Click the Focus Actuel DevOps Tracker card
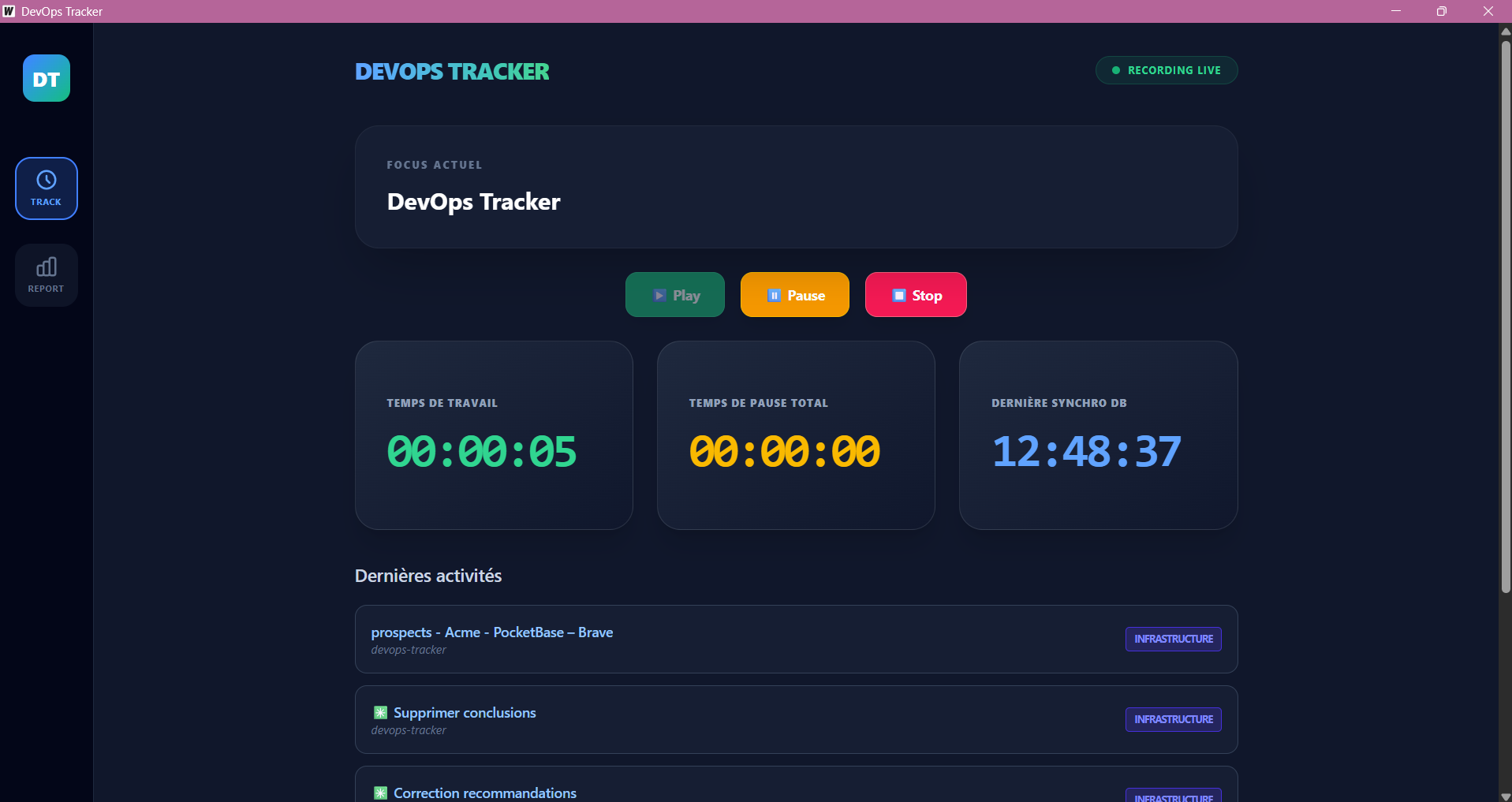1512x802 pixels. pos(796,187)
